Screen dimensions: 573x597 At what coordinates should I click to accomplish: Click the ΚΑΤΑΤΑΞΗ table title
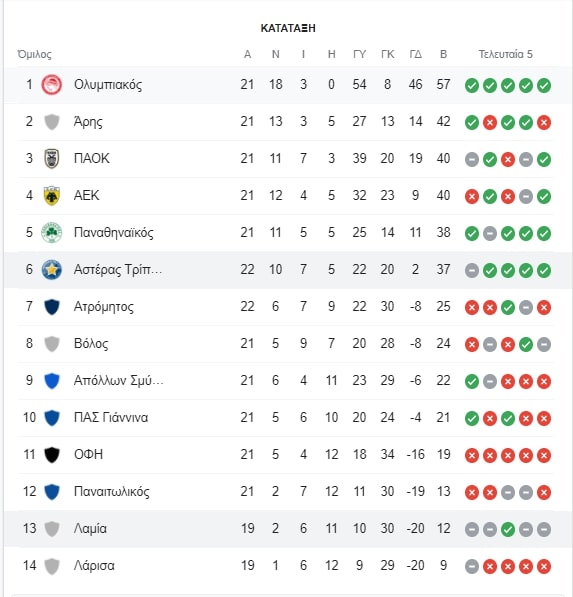click(288, 28)
